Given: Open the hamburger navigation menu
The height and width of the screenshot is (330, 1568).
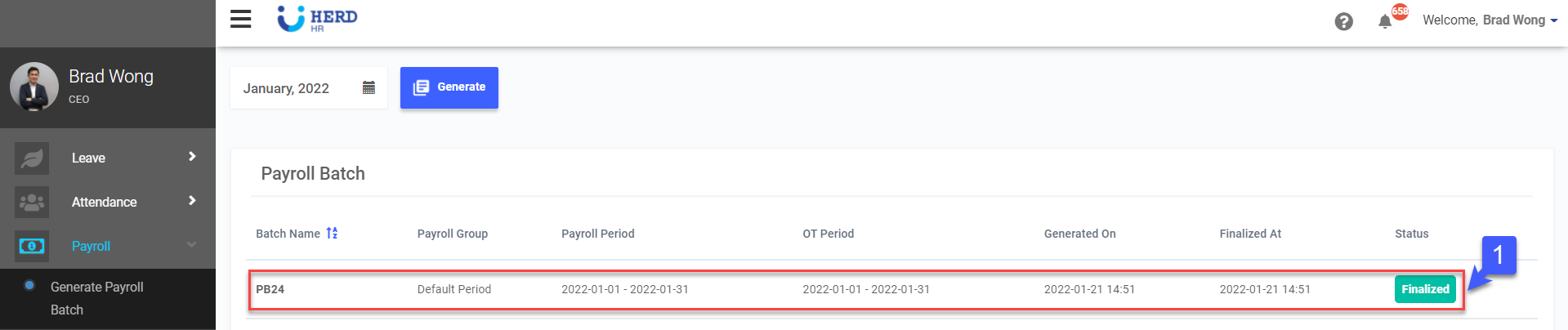Looking at the screenshot, I should 240,19.
